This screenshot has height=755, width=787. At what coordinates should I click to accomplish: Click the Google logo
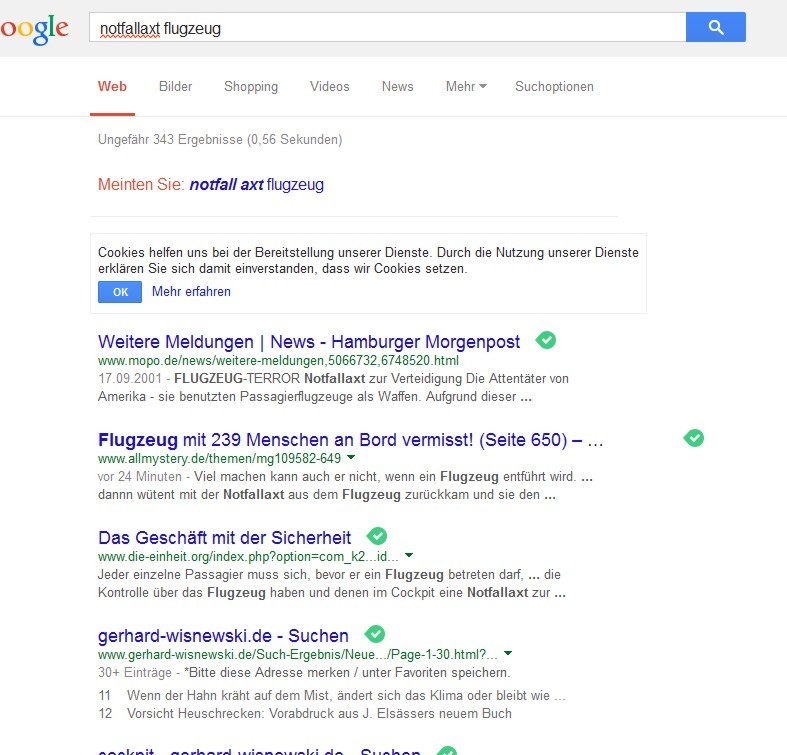click(34, 29)
